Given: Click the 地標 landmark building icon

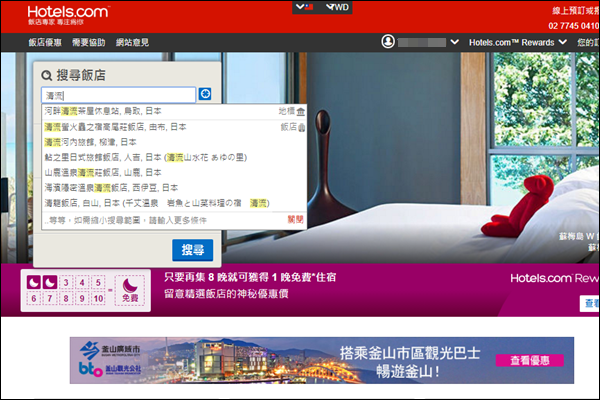Looking at the screenshot, I should coord(301,112).
